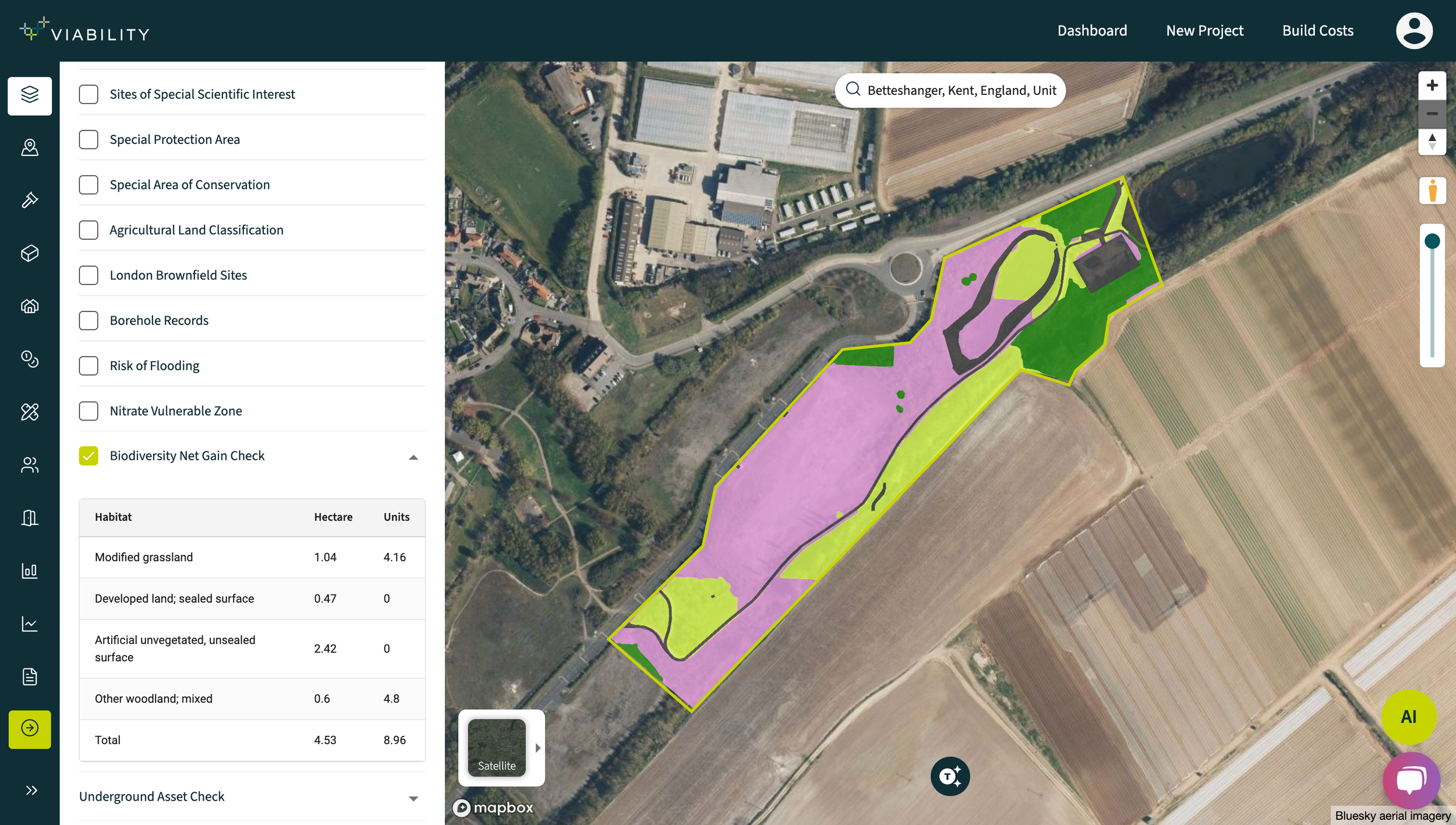Open the house sidebar icon
This screenshot has height=825, width=1456.
[x=30, y=306]
